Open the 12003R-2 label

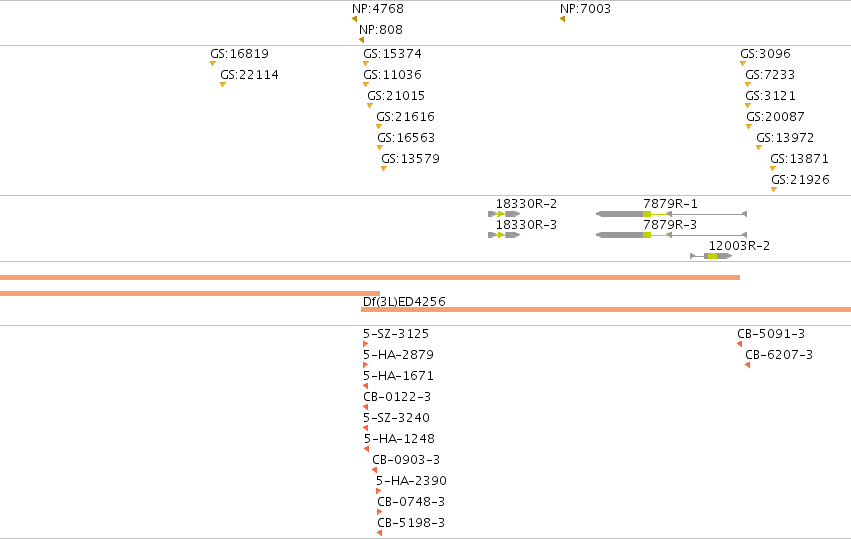[739, 246]
